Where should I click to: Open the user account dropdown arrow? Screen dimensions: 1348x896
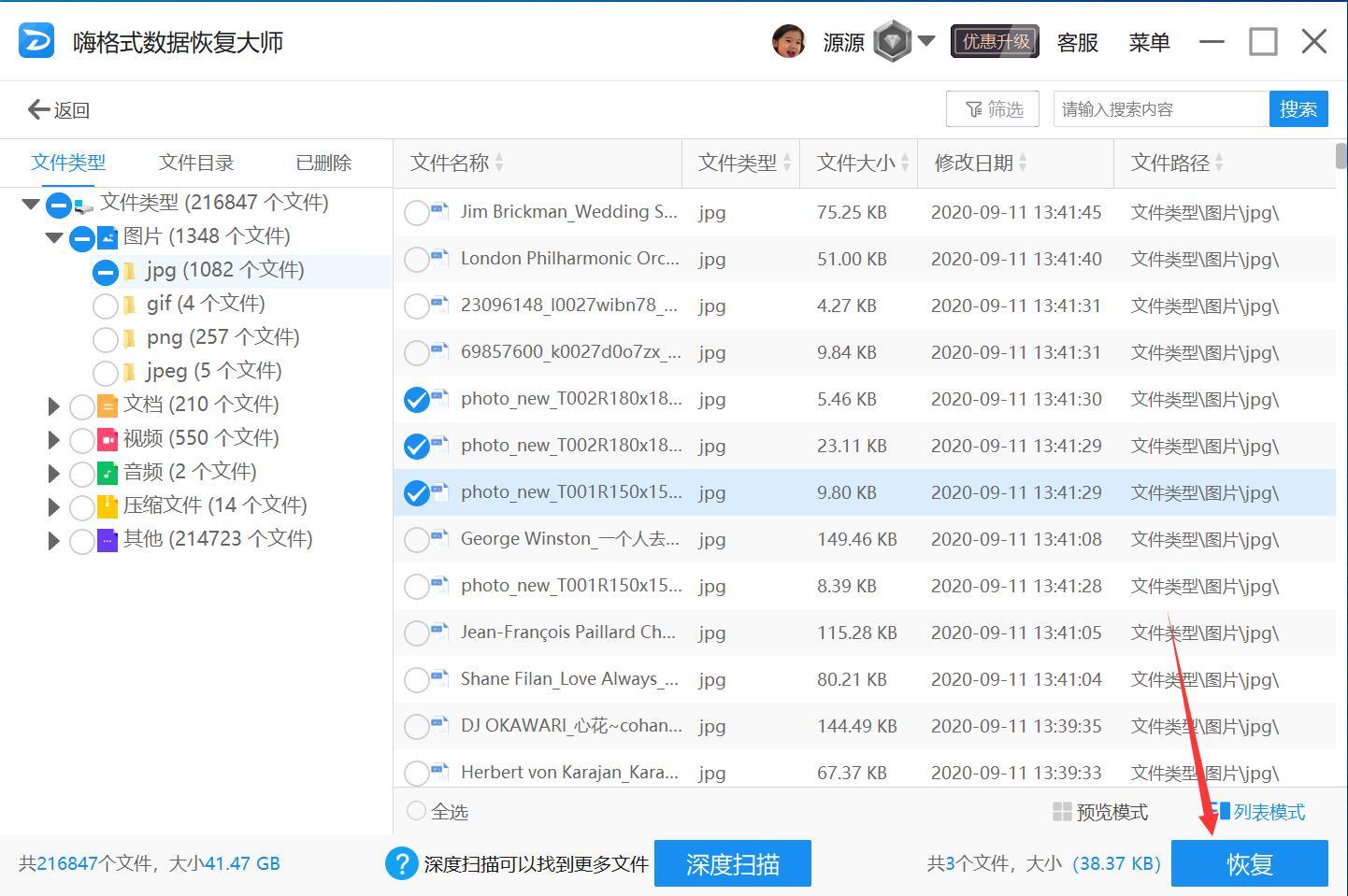[x=926, y=41]
